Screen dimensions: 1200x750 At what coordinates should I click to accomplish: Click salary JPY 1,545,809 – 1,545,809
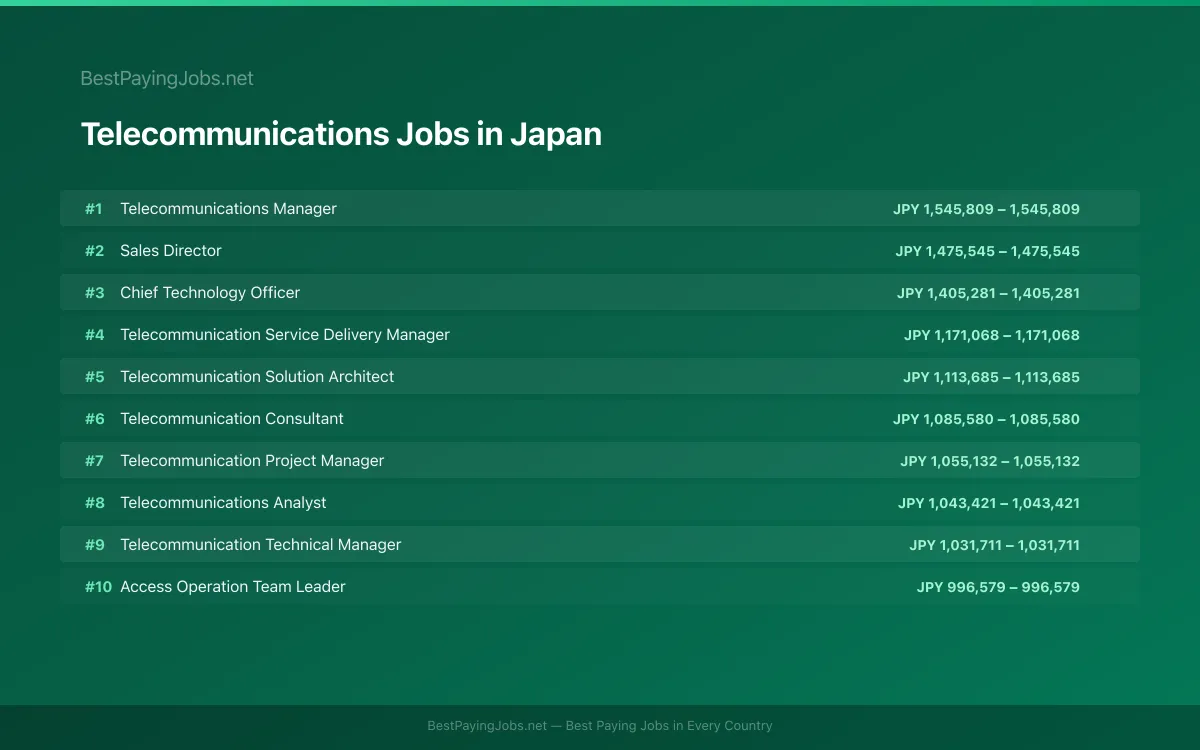pos(986,209)
